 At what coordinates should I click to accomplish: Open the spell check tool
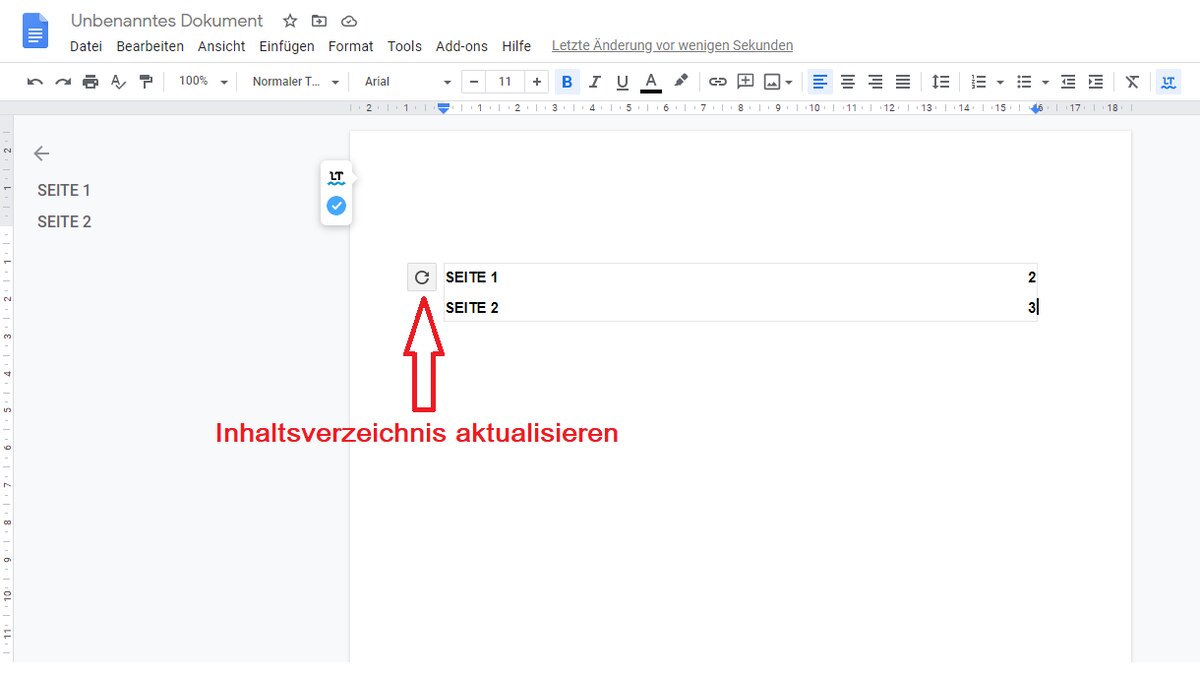(118, 81)
